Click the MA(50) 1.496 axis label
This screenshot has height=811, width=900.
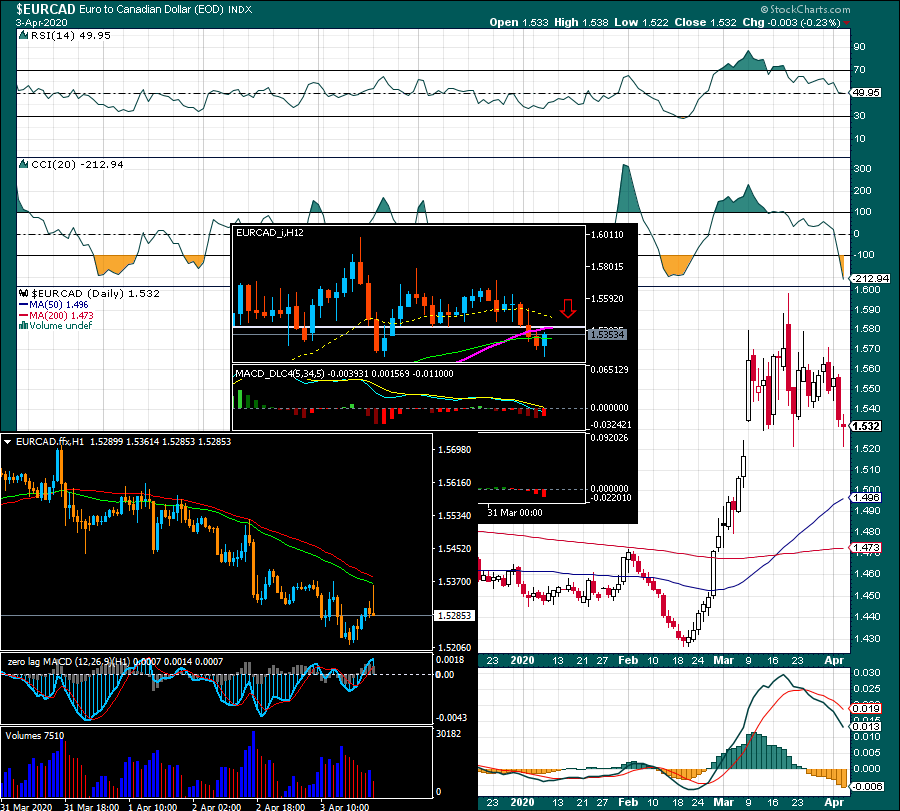tap(866, 498)
